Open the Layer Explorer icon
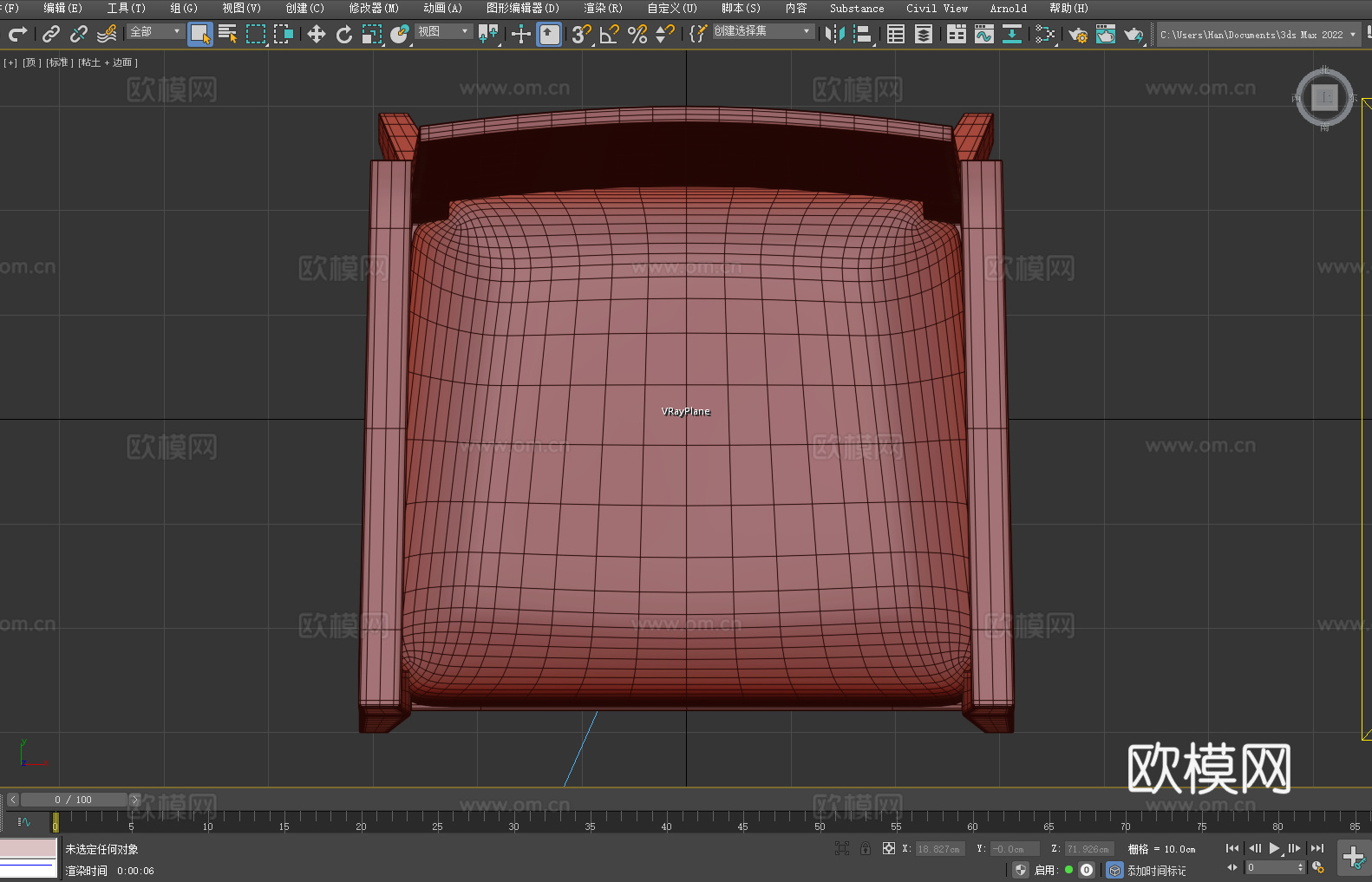Viewport: 1372px width, 882px height. tap(924, 34)
